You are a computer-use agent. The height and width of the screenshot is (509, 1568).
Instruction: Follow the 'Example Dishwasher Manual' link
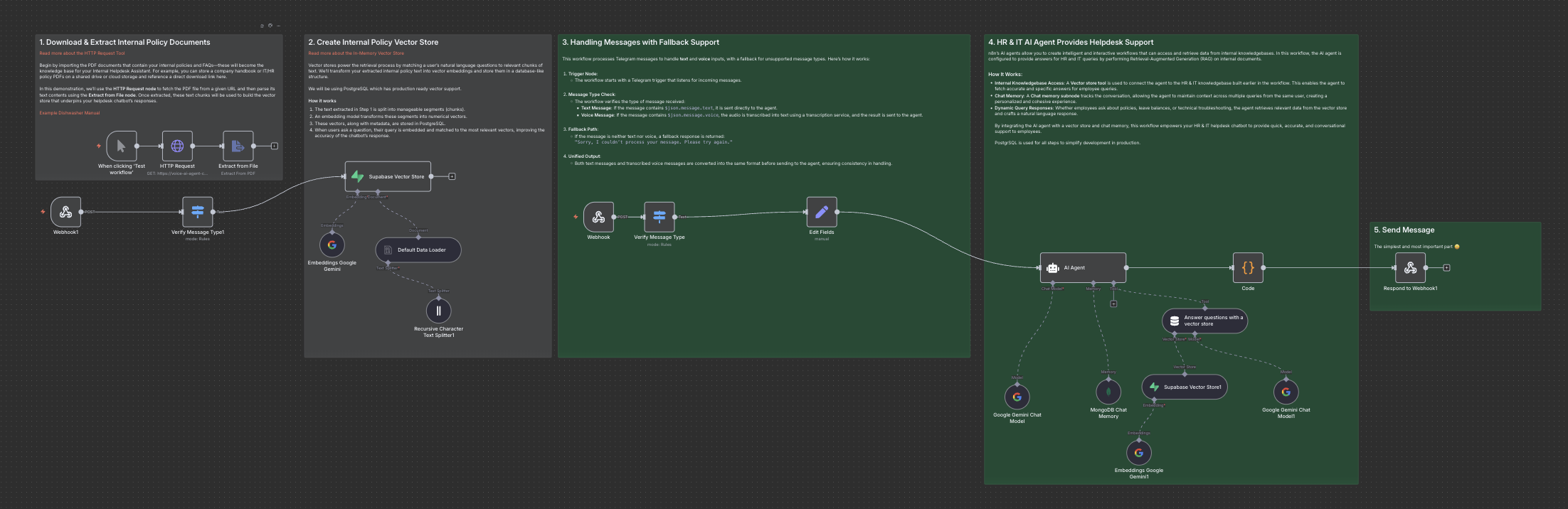[70, 113]
